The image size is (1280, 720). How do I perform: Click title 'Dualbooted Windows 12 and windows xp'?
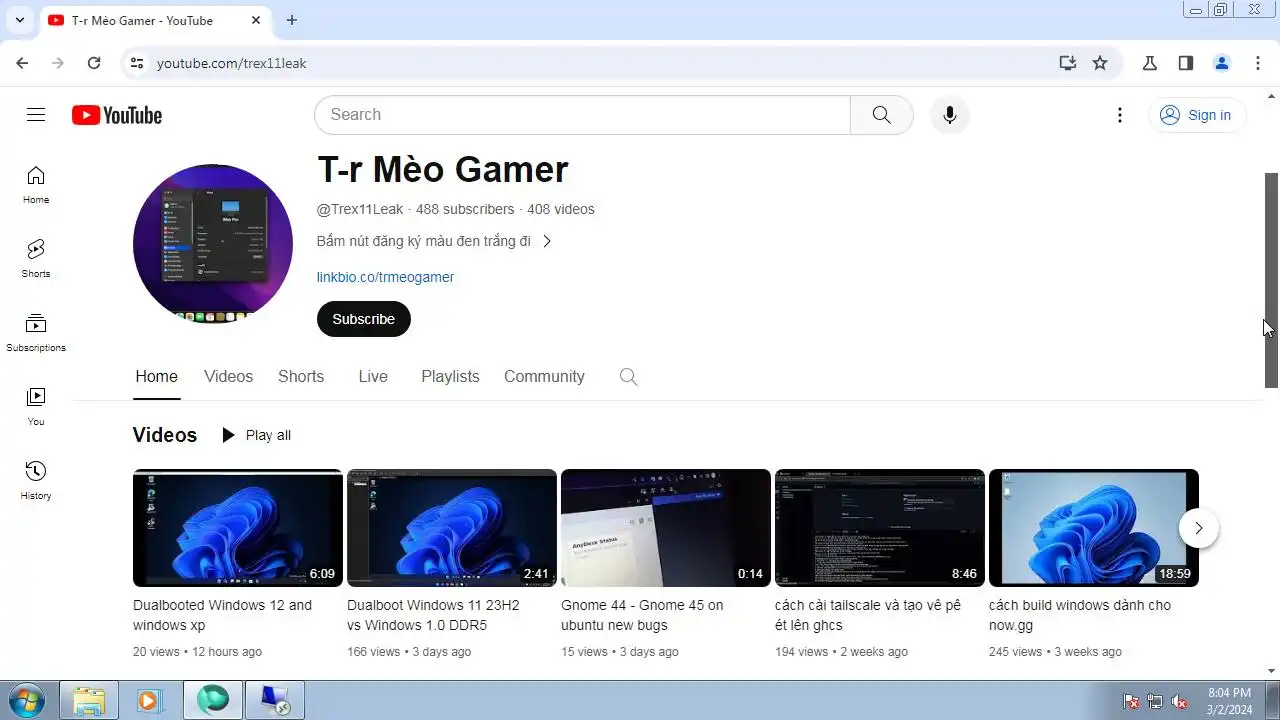click(223, 615)
